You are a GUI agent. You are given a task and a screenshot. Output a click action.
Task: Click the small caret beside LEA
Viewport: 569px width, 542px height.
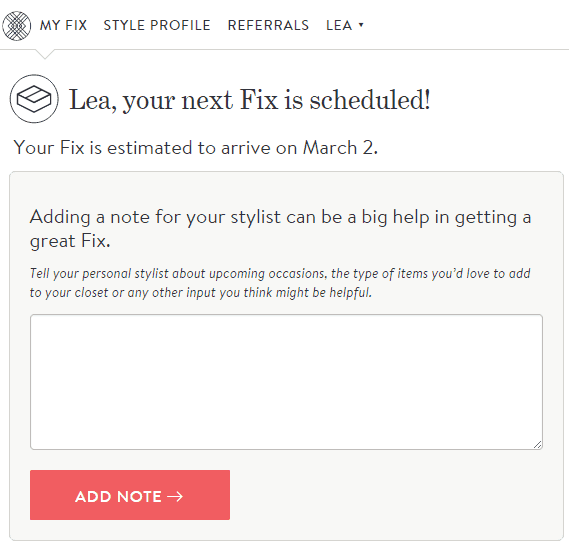pyautogui.click(x=361, y=25)
